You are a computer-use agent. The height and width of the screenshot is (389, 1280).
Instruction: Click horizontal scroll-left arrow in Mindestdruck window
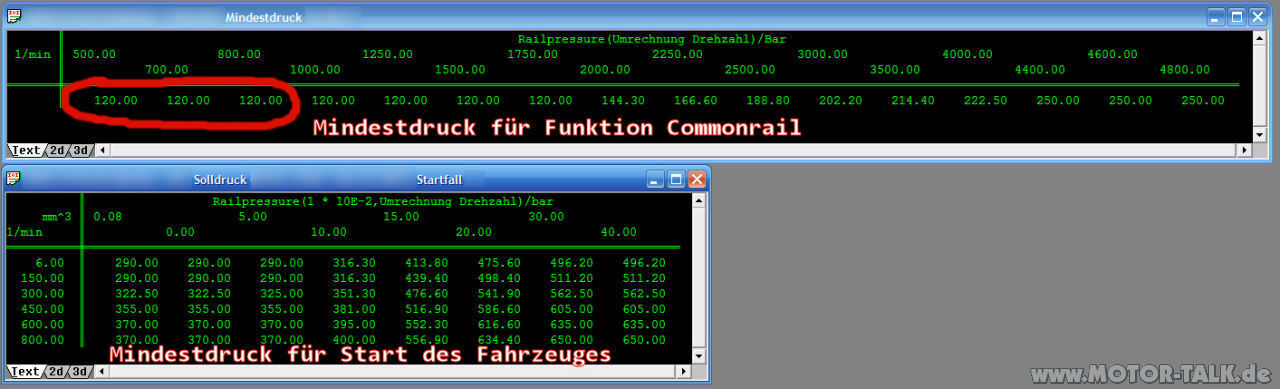coord(101,150)
